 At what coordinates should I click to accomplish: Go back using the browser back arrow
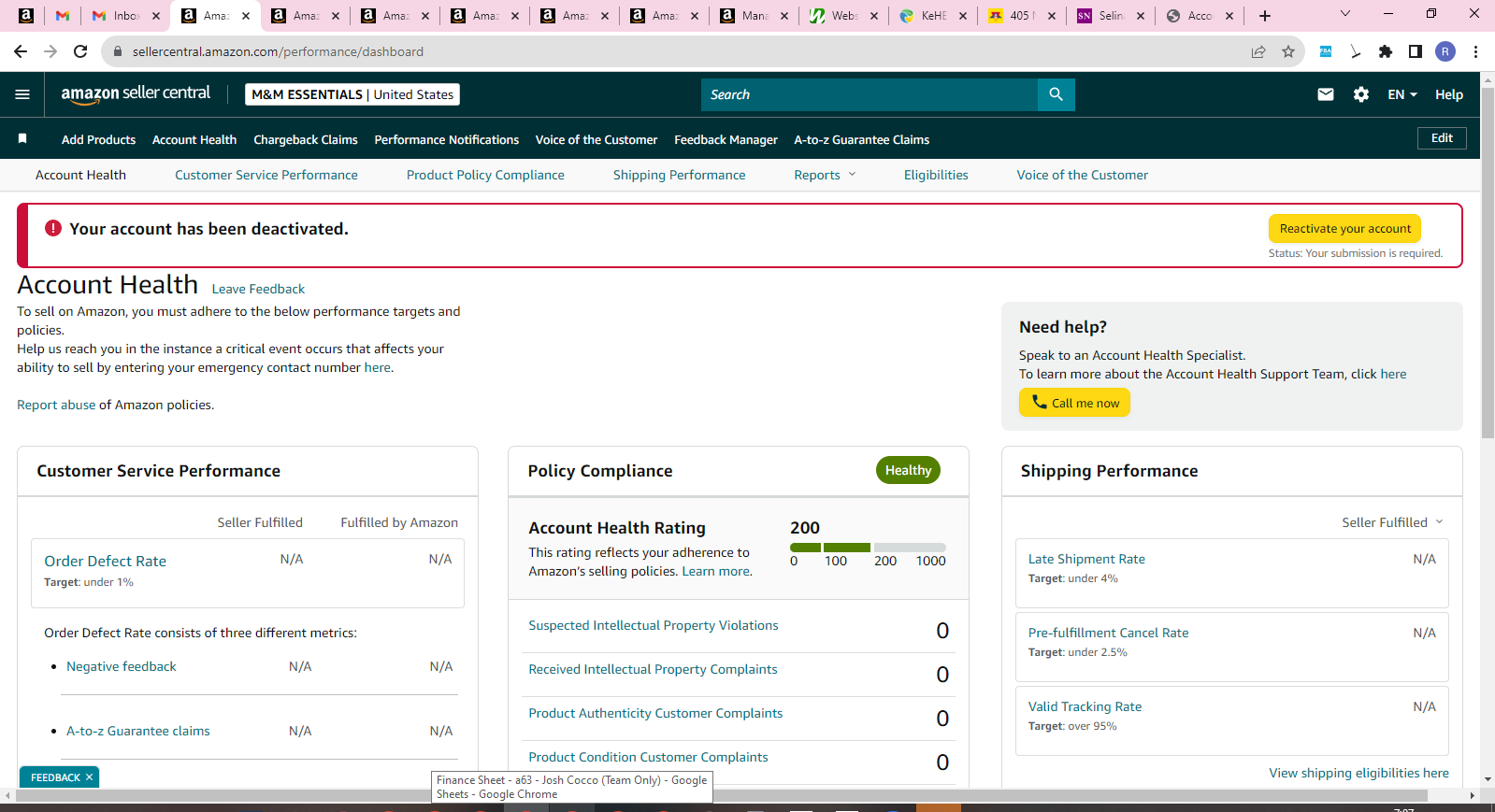[21, 51]
